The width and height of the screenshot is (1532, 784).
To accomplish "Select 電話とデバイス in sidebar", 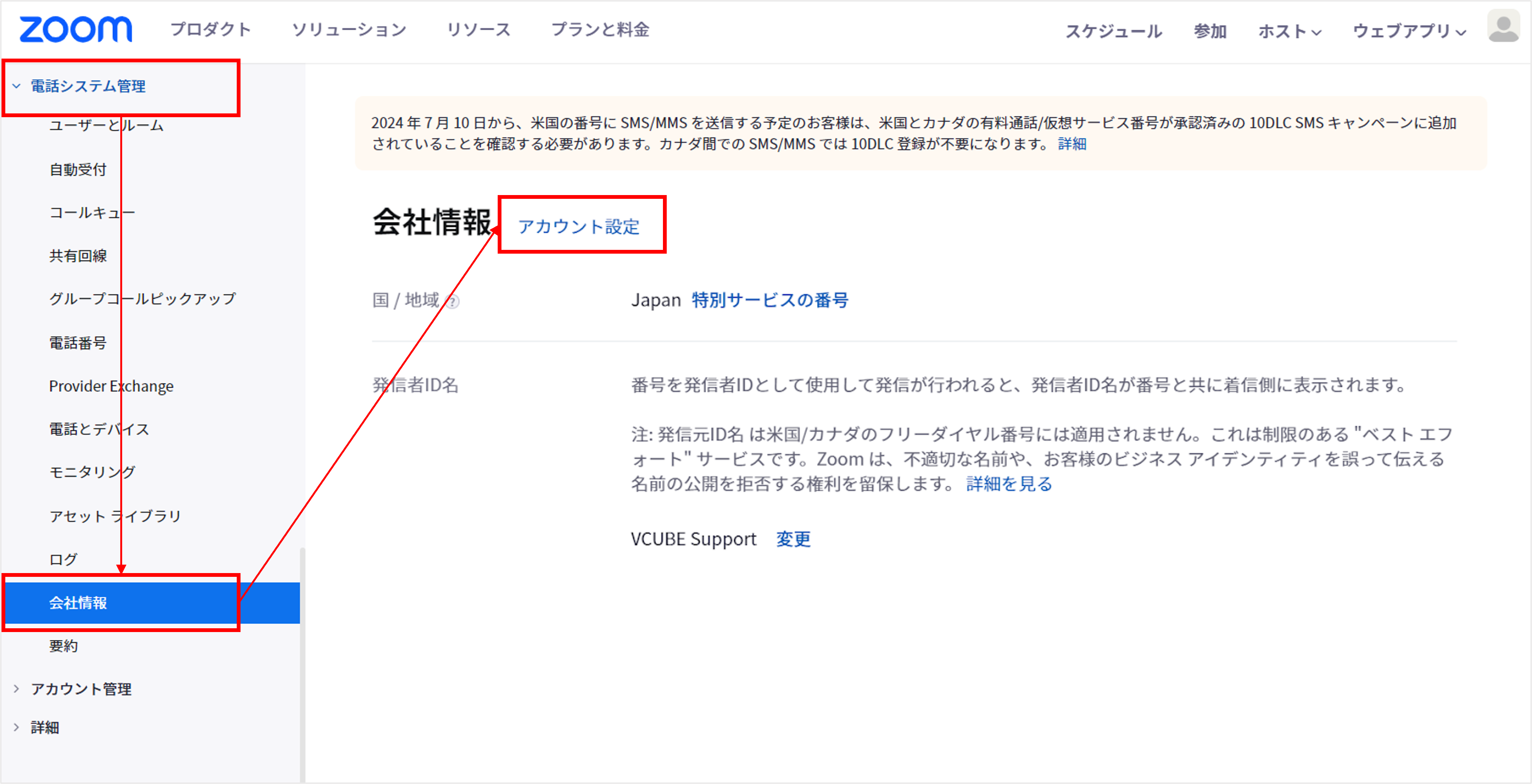I will pos(99,429).
